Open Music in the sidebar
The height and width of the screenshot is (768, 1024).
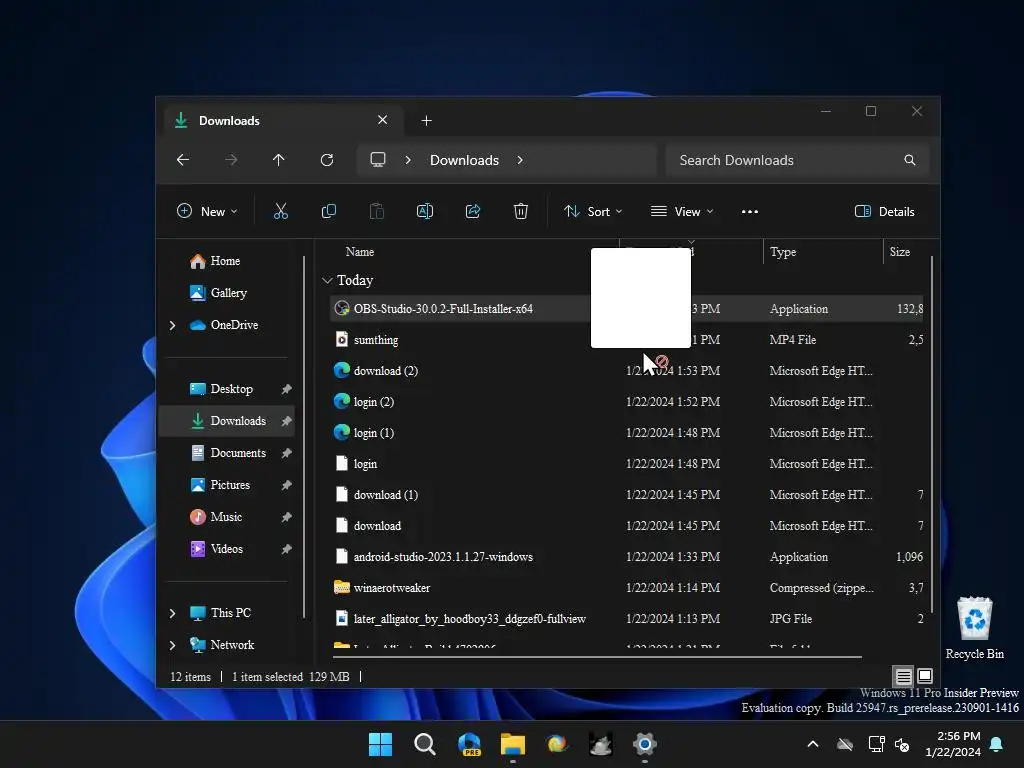pos(226,517)
